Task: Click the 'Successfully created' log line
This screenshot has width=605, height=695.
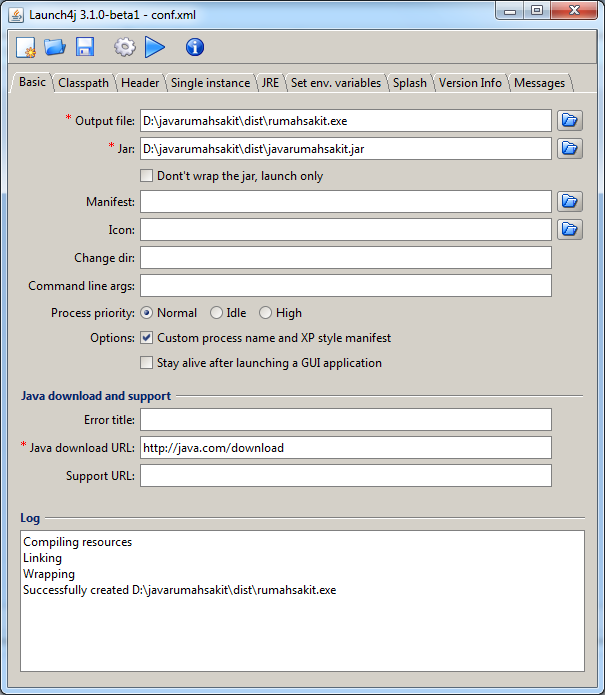Action: tap(180, 590)
